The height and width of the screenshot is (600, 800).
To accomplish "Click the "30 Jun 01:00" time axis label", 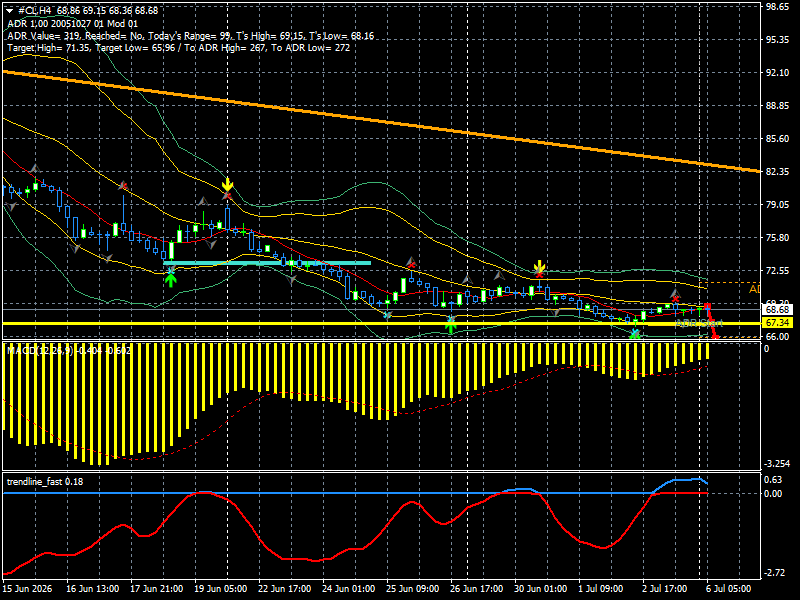I will pyautogui.click(x=540, y=589).
